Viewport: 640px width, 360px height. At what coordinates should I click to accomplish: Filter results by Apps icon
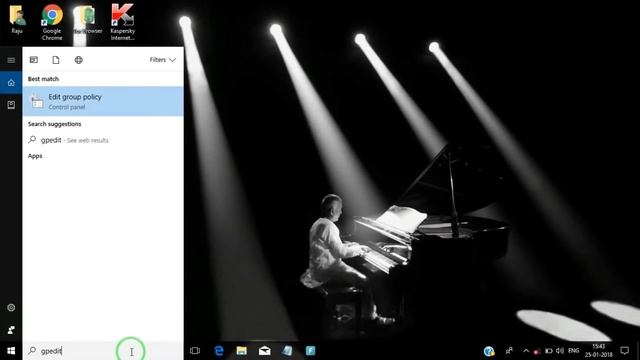[34, 60]
